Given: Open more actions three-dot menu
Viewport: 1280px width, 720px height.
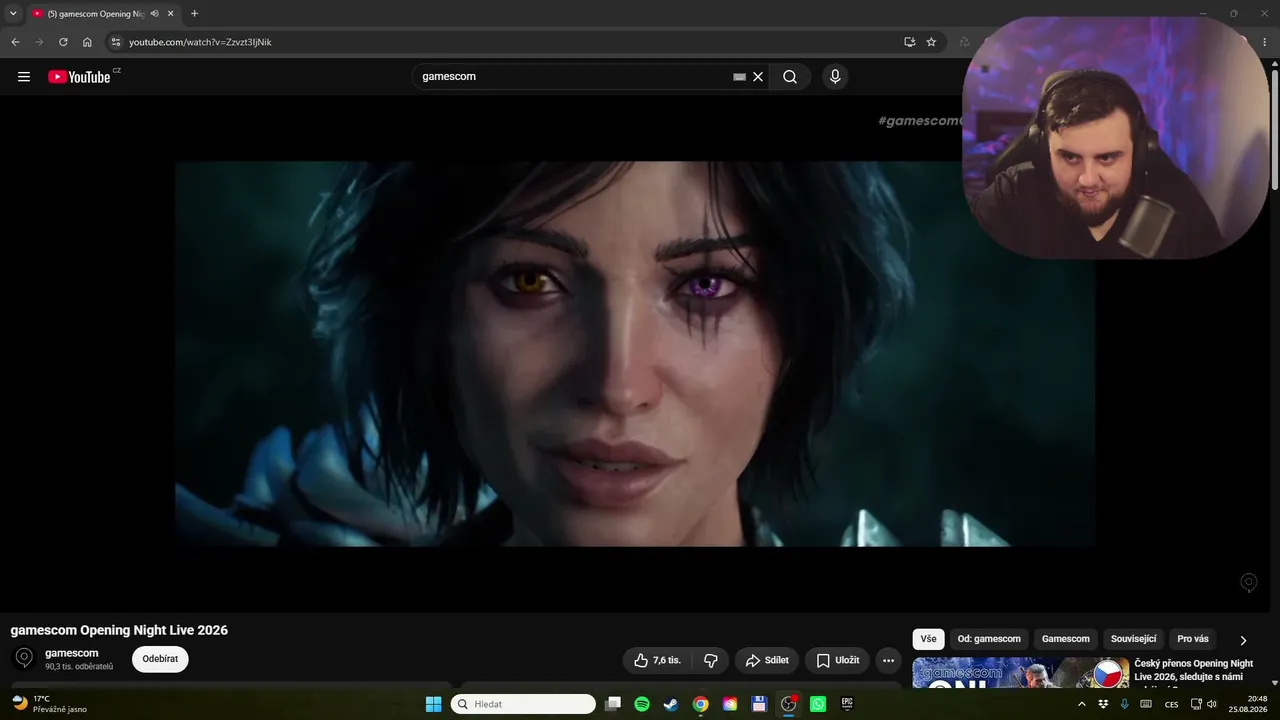Looking at the screenshot, I should point(888,660).
